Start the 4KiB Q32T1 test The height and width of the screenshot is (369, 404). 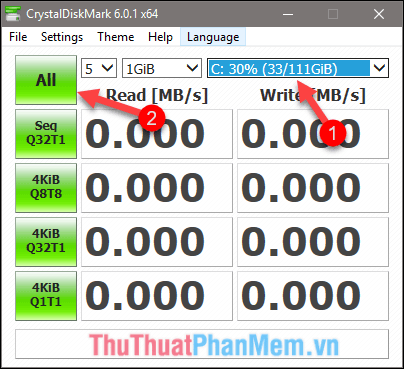[46, 242]
